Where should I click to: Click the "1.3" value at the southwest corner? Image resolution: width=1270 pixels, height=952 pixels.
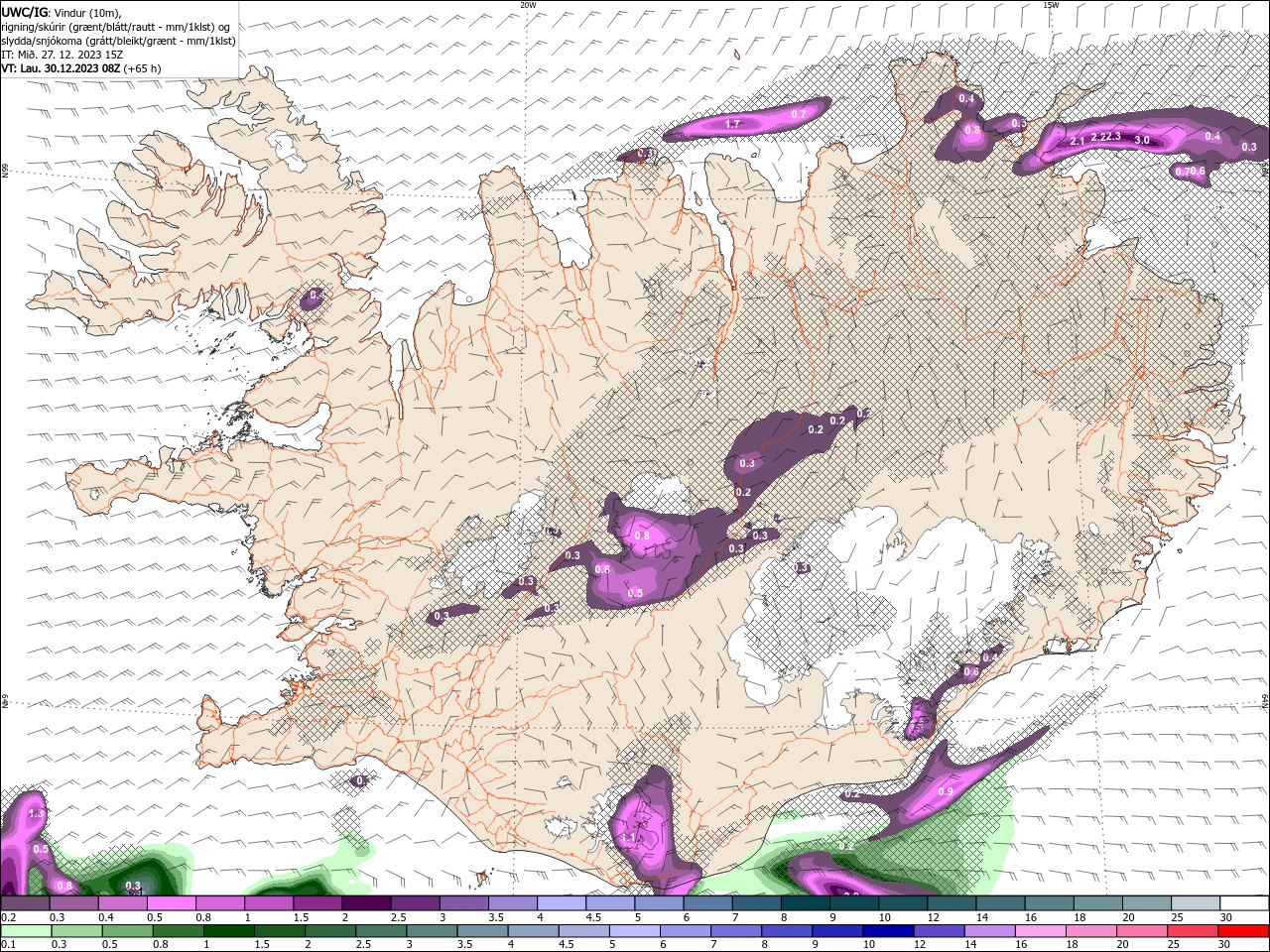click(37, 813)
